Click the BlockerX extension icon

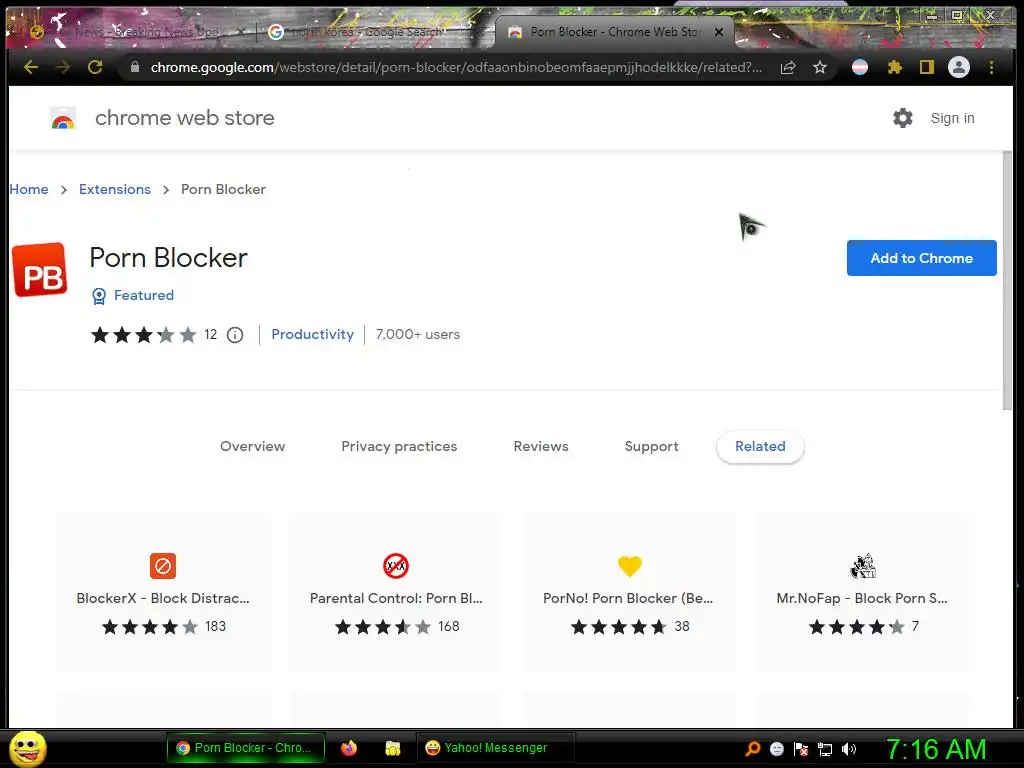tap(163, 566)
